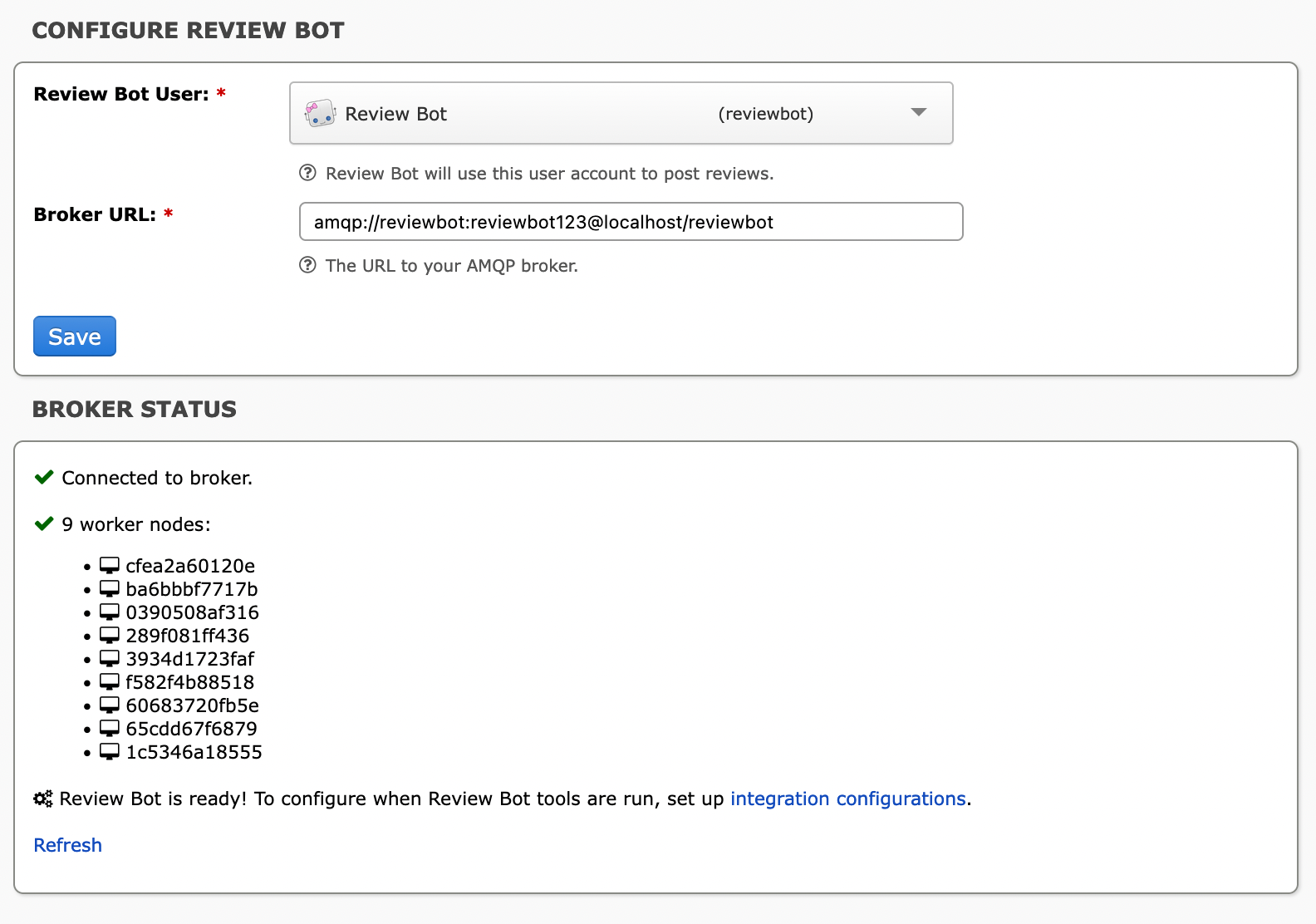Click the Connected to broker status text
The image size is (1316, 924).
coord(157,478)
